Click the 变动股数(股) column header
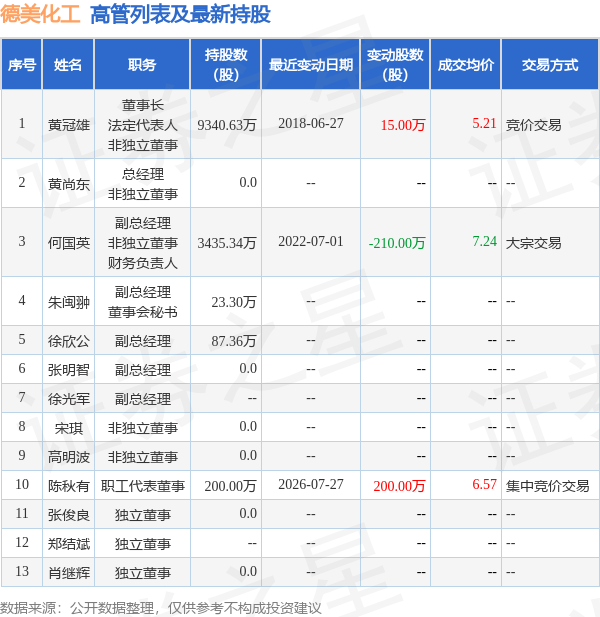The height and width of the screenshot is (617, 600). (395, 65)
